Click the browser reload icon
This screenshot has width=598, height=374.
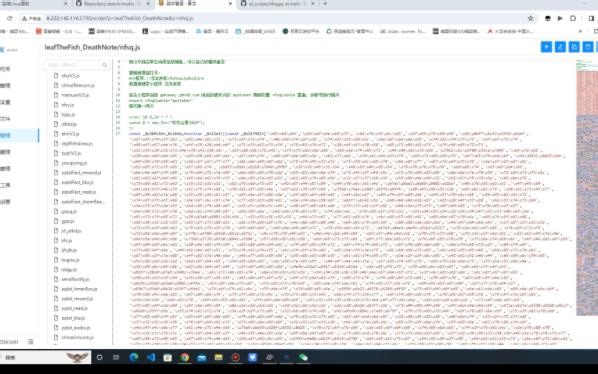pyautogui.click(x=10, y=18)
